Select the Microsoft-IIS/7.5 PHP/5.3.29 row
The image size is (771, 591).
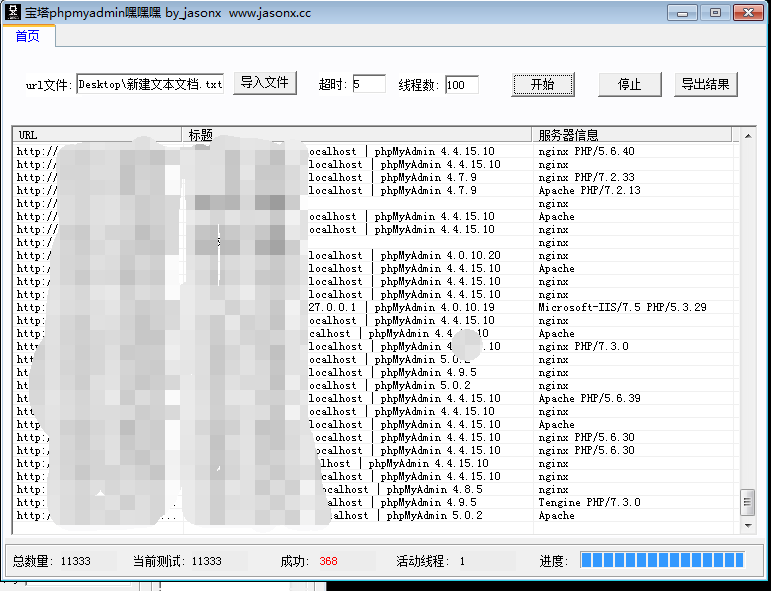coord(622,308)
